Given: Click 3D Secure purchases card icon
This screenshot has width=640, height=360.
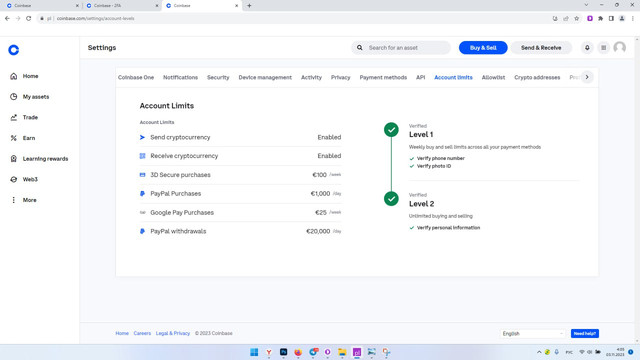Looking at the screenshot, I should 142,175.
